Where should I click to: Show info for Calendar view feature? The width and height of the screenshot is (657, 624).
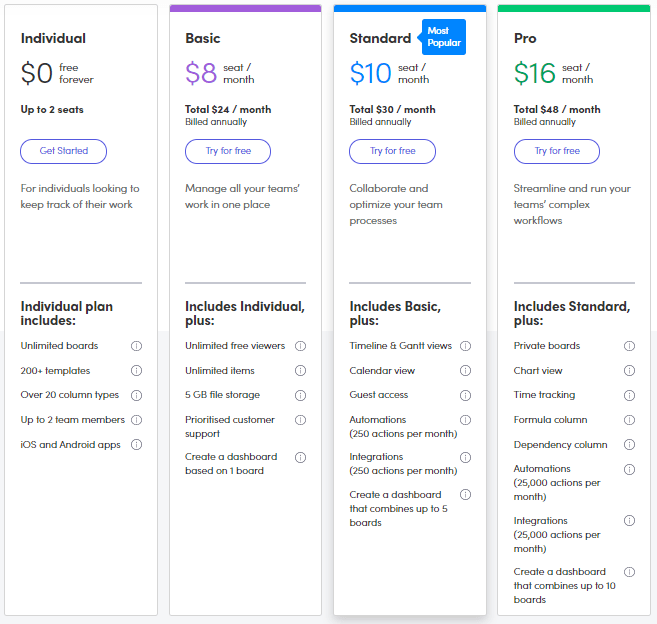click(x=466, y=370)
